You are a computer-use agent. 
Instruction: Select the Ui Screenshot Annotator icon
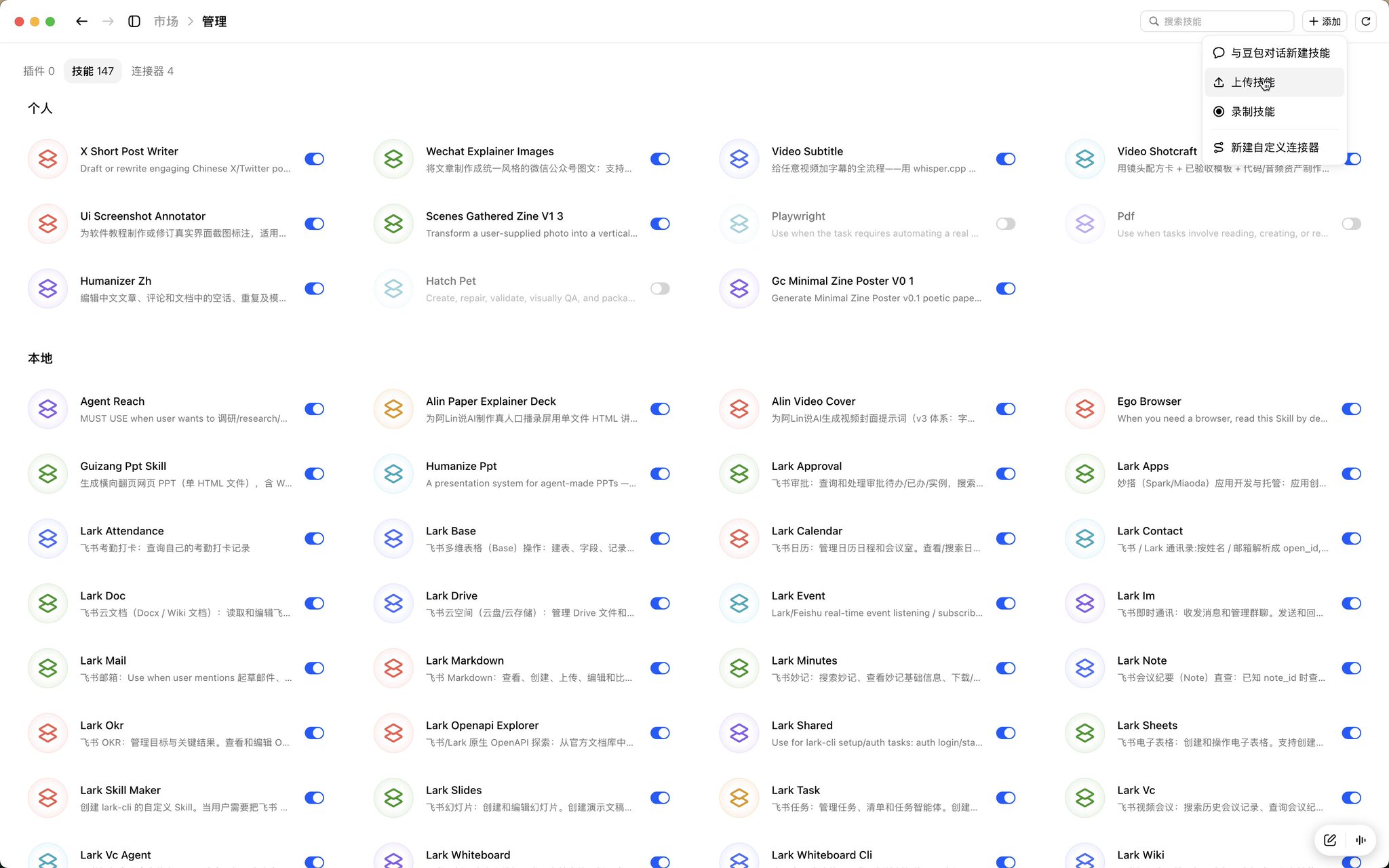[47, 224]
